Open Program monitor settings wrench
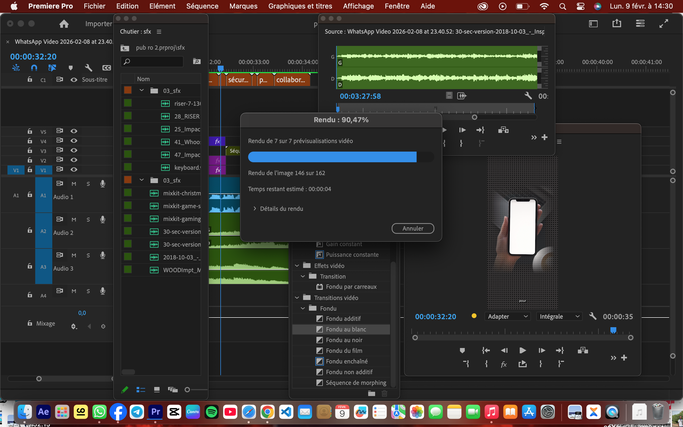The image size is (683, 427). click(592, 316)
